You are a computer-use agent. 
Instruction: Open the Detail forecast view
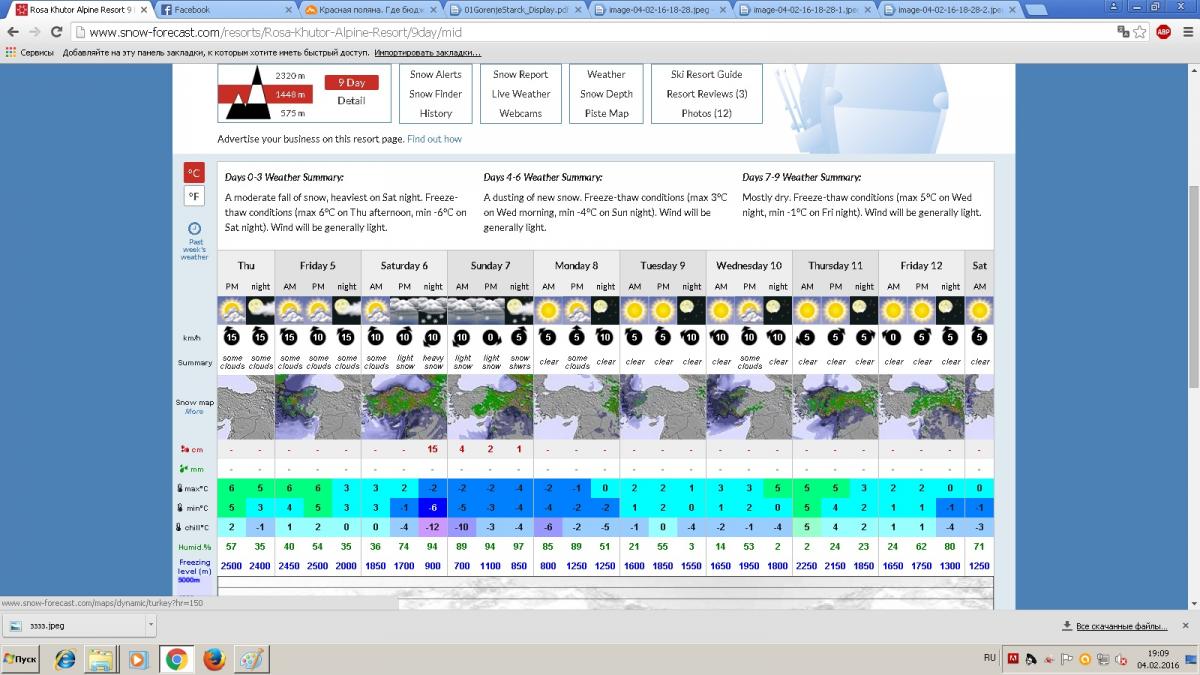click(x=351, y=100)
